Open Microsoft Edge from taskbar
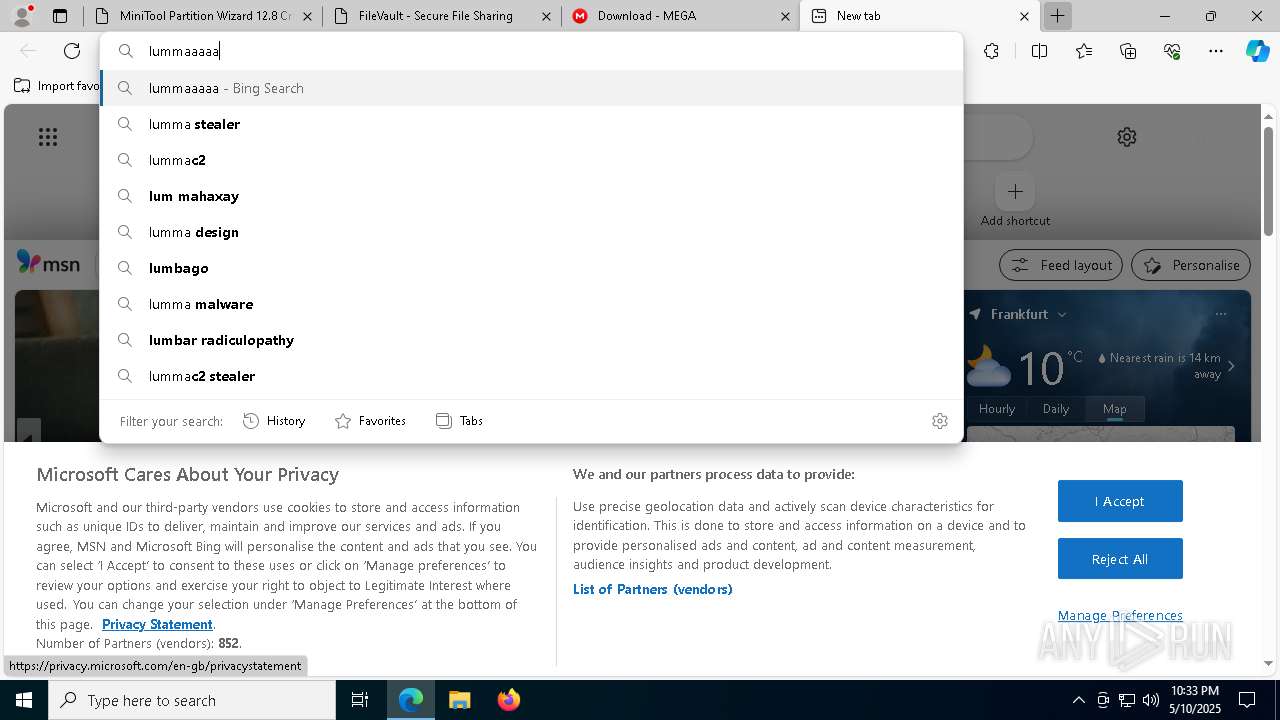The height and width of the screenshot is (720, 1280). 411,700
